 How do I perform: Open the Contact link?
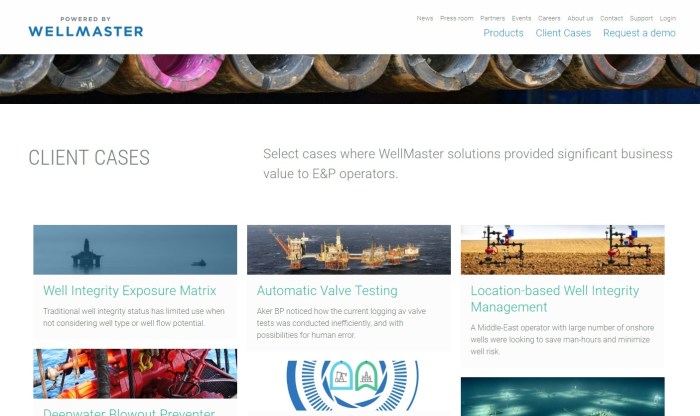(611, 18)
